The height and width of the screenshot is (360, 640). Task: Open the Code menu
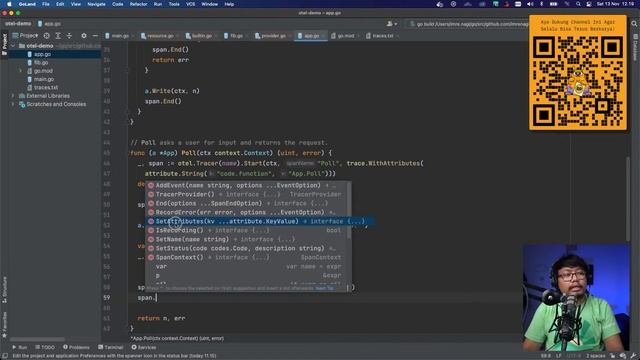[118, 4]
